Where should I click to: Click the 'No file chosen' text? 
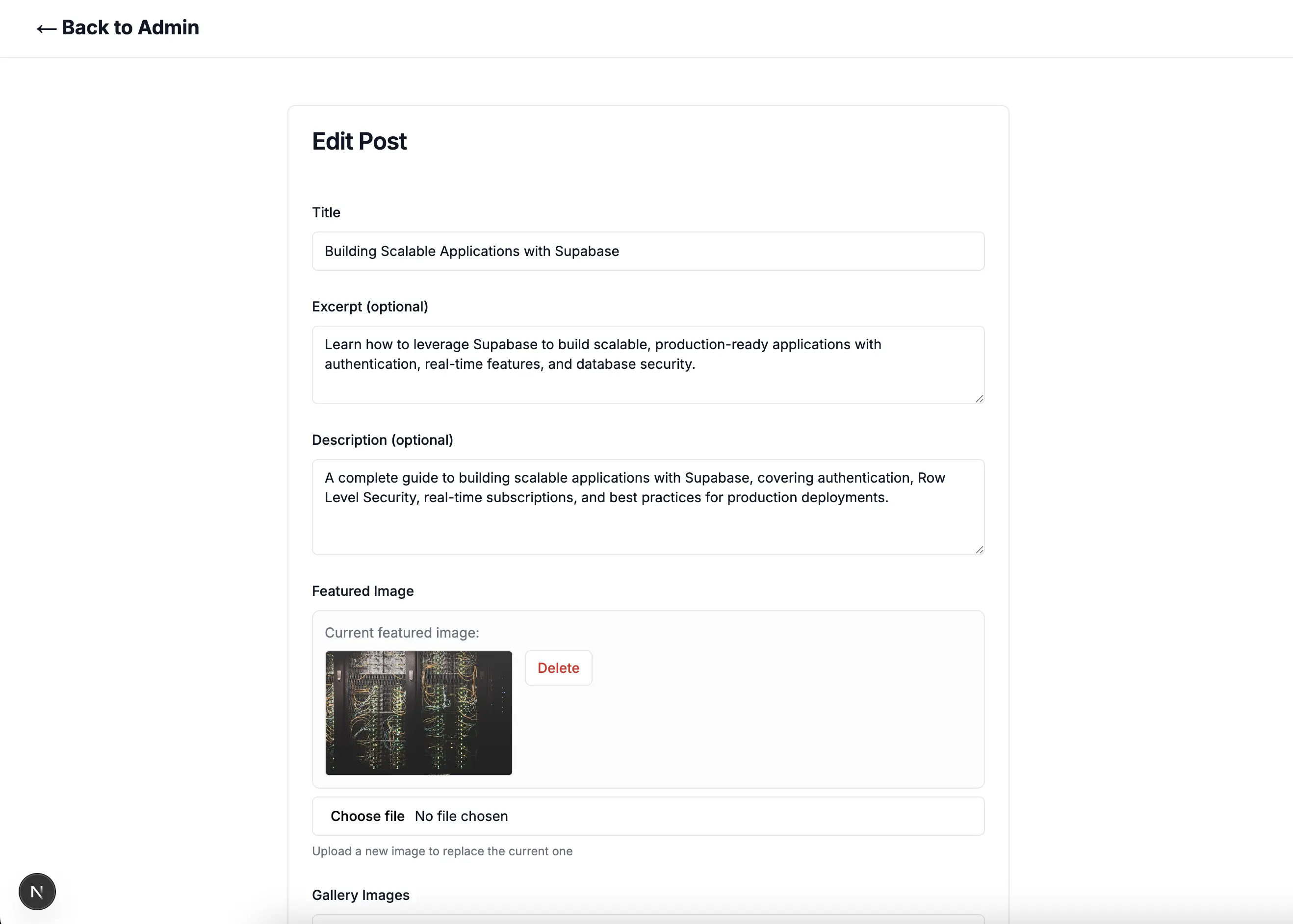point(461,815)
